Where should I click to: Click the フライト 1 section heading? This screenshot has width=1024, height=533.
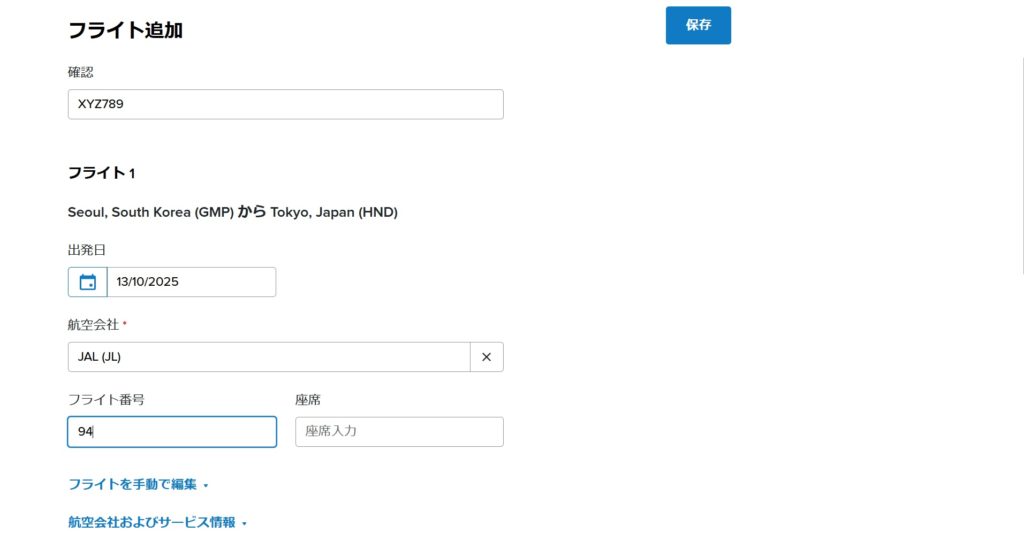pos(101,173)
